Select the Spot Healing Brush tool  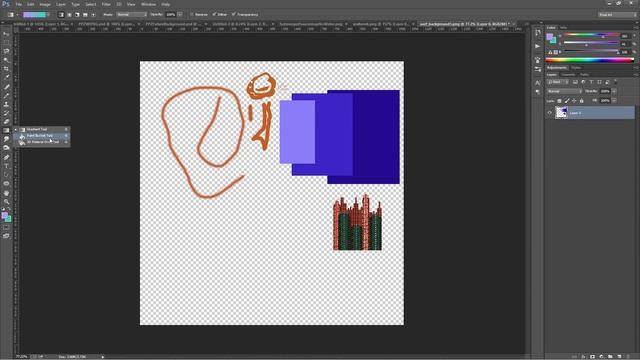pyautogui.click(x=6, y=87)
